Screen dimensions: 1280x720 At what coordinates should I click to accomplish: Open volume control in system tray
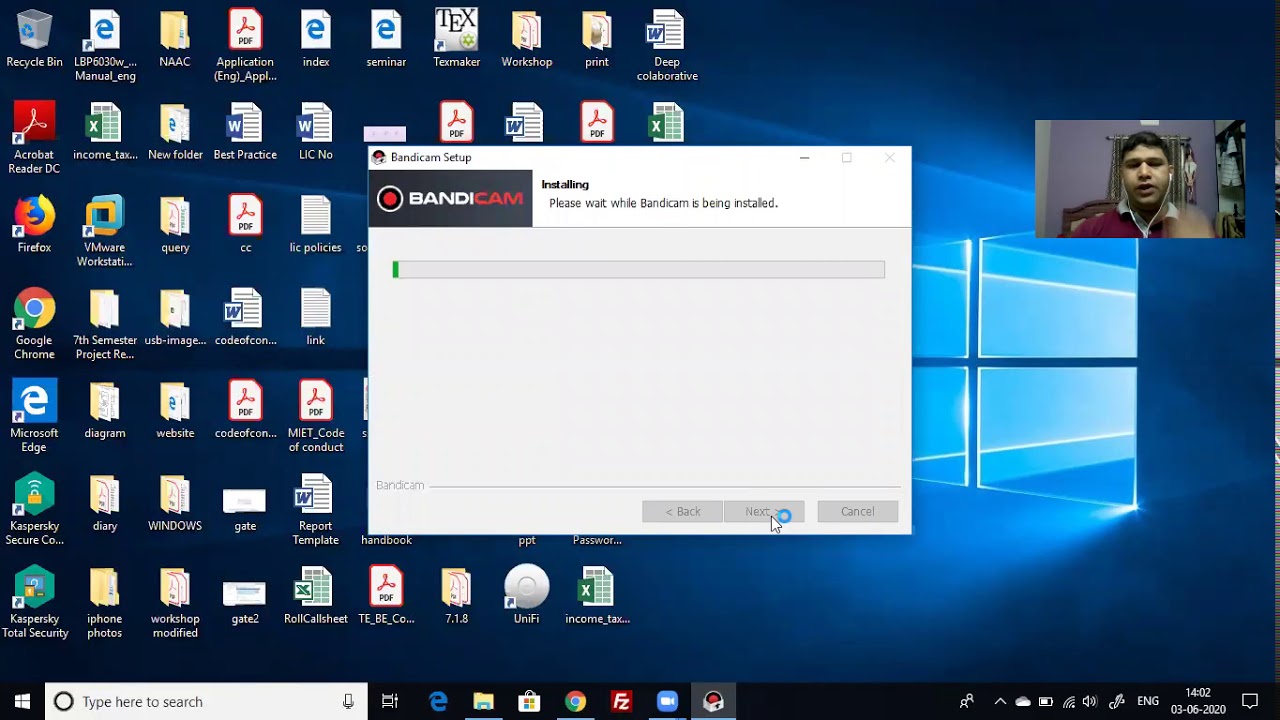pos(1090,702)
